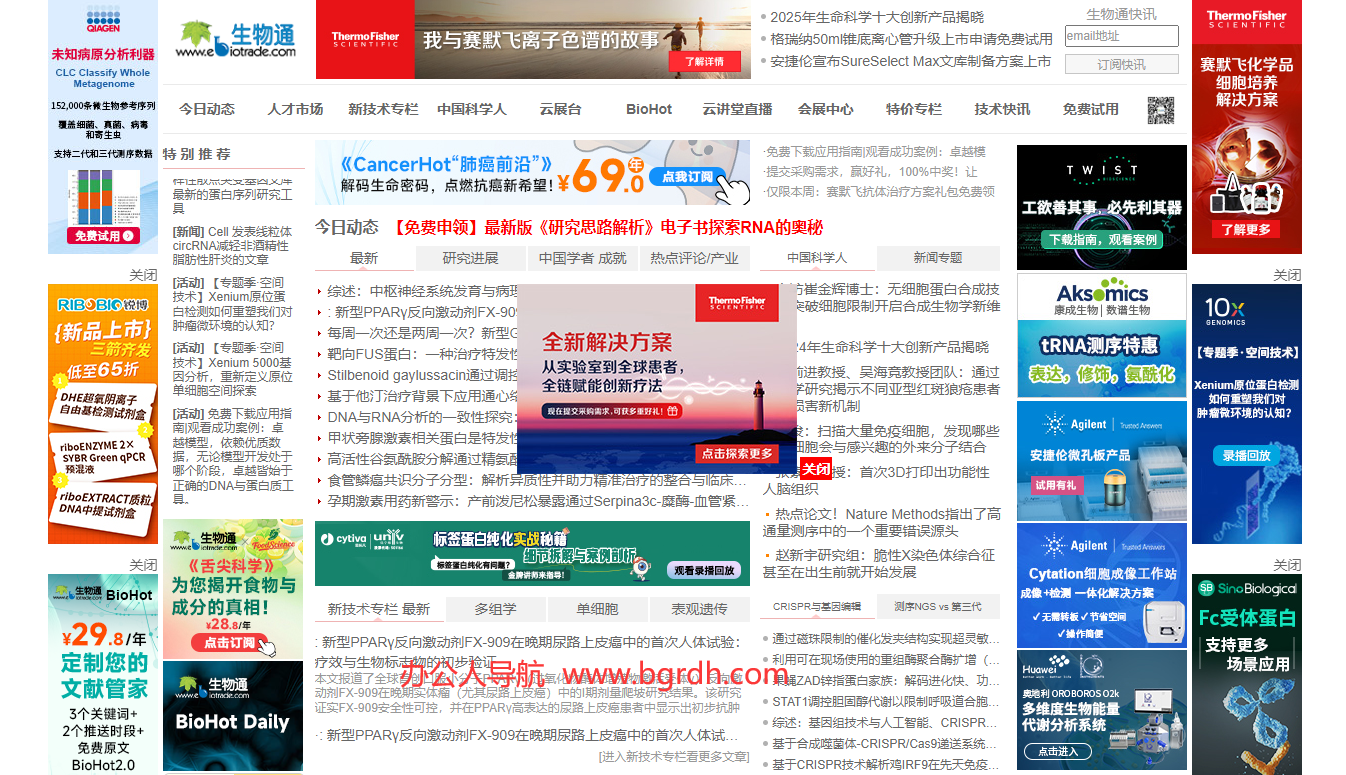Screen dimensions: 1346x775
Task: Open sidebar item Cell 发表线粒体circRNA
Action: pos(232,245)
